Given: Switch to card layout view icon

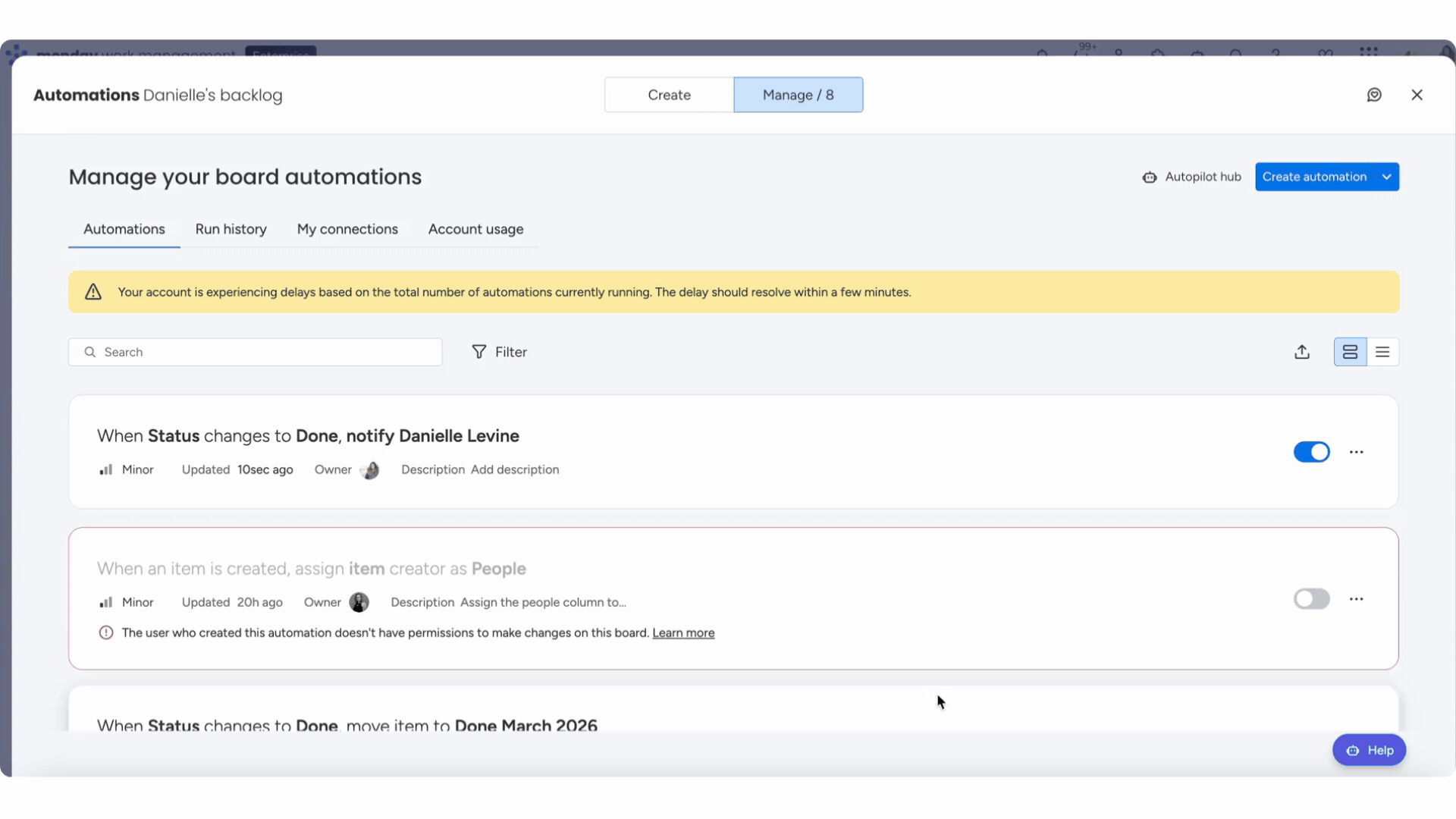Looking at the screenshot, I should 1350,352.
